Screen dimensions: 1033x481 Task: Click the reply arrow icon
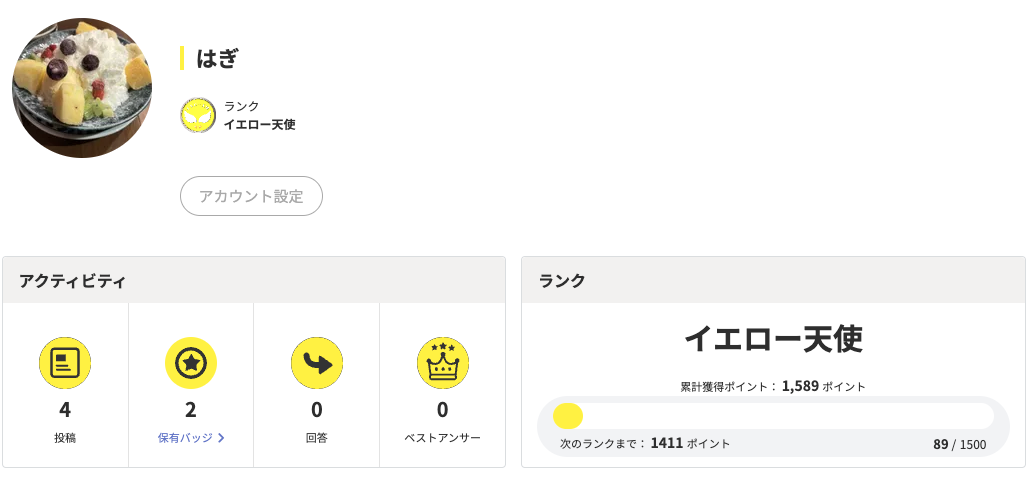tap(317, 362)
